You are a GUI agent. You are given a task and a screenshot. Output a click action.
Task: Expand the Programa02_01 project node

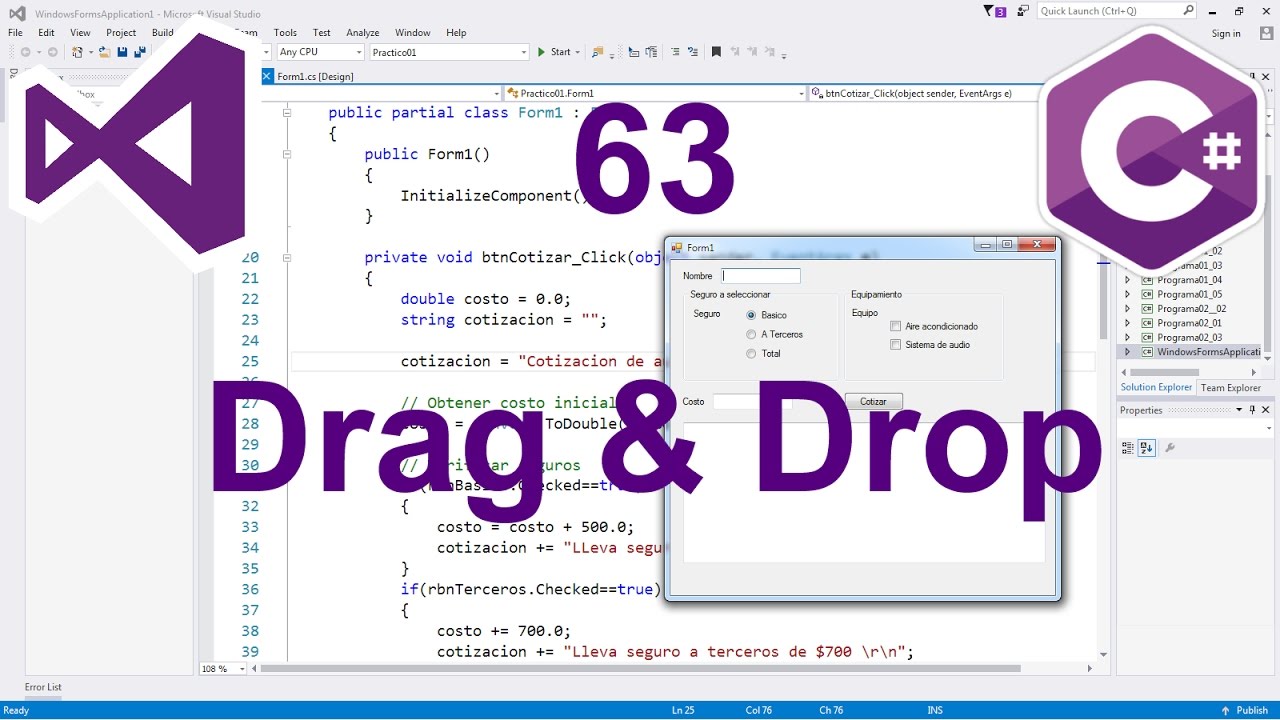tap(1127, 323)
